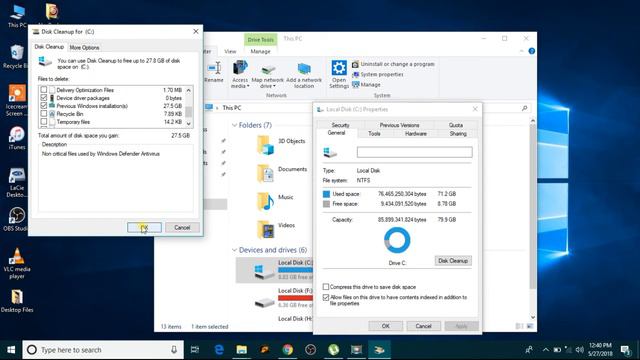
Task: Click Access media in ribbon
Action: [240, 75]
